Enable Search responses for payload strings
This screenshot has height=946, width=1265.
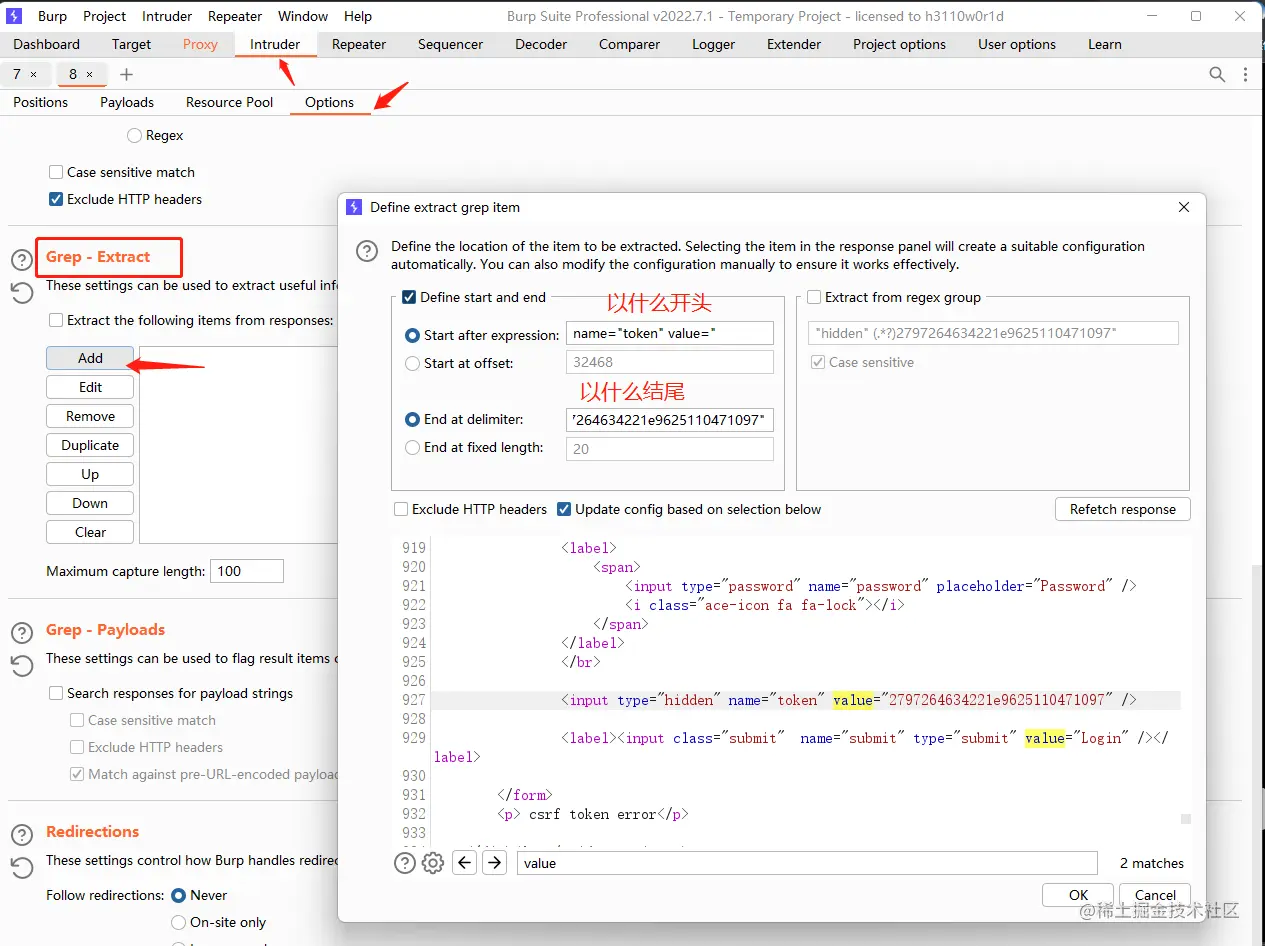point(57,693)
